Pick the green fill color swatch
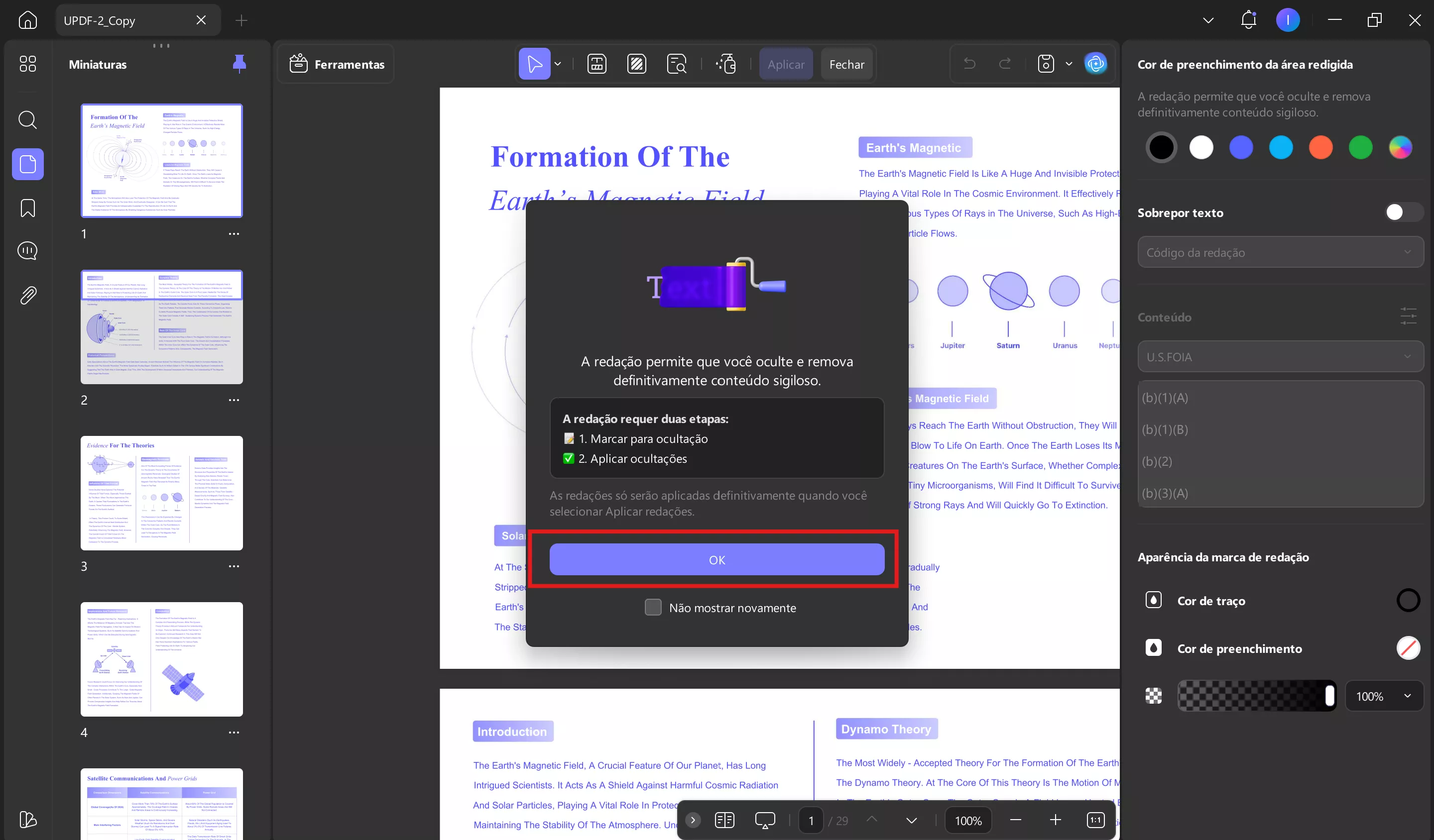The width and height of the screenshot is (1434, 840). (1360, 147)
